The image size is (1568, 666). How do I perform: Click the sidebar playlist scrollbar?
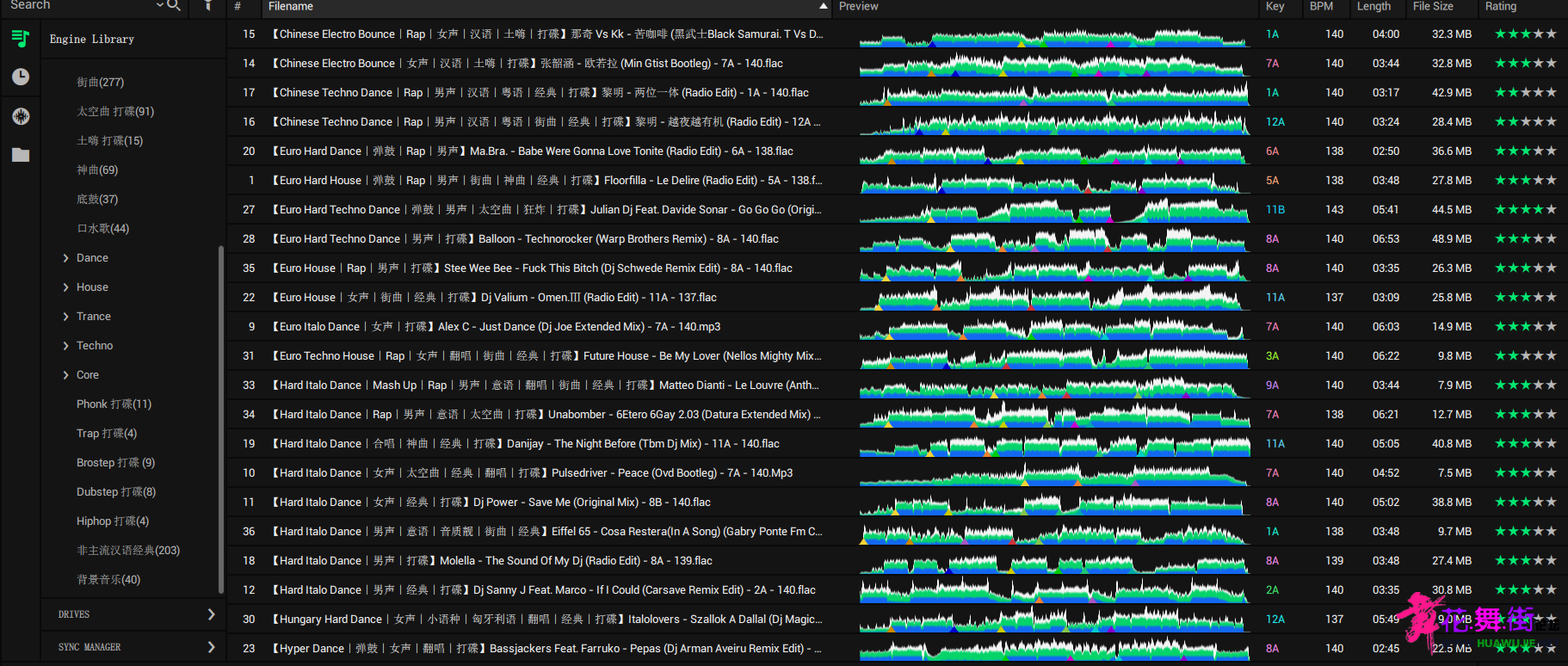[x=221, y=420]
